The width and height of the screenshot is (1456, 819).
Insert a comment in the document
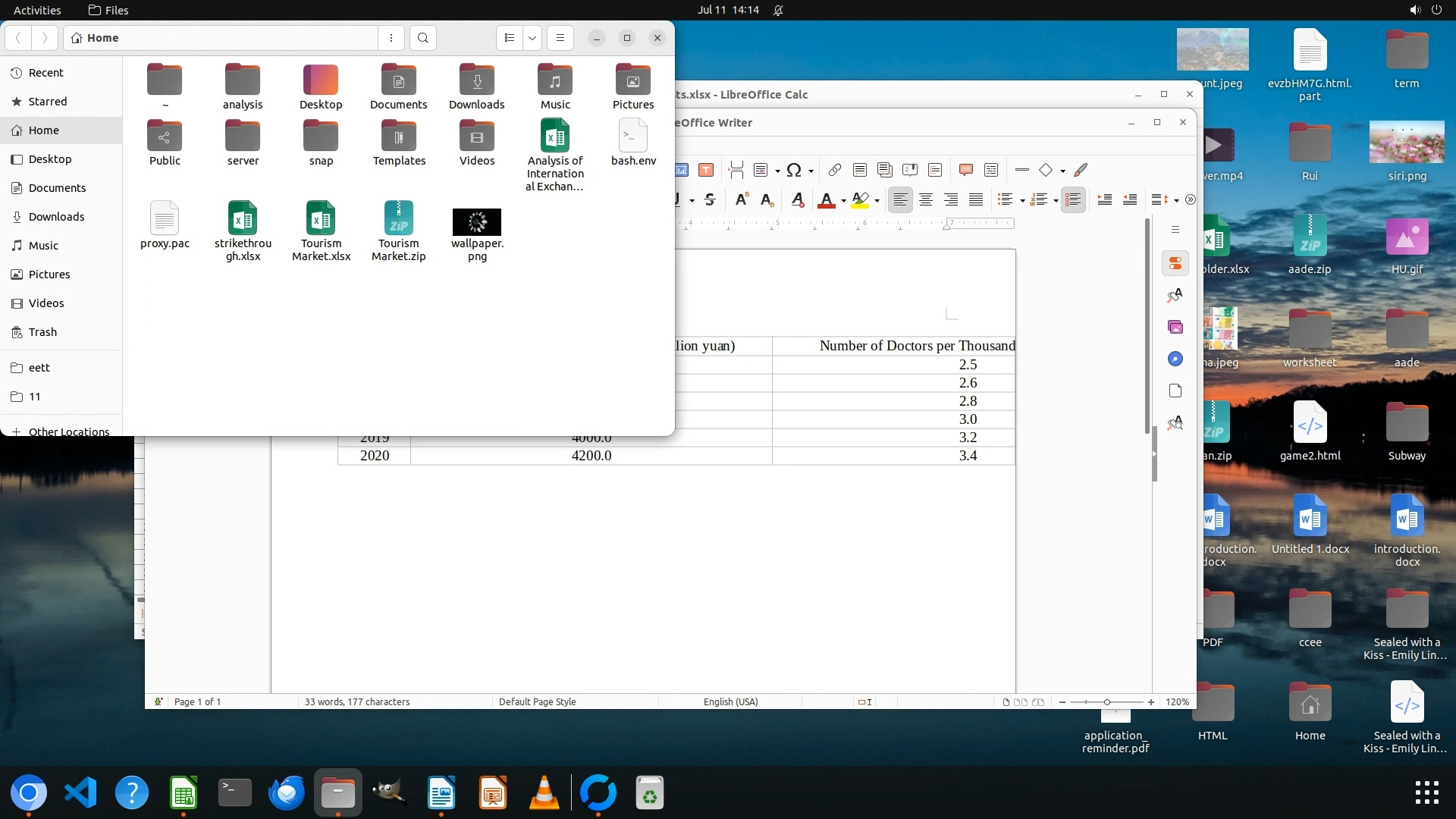pyautogui.click(x=965, y=170)
